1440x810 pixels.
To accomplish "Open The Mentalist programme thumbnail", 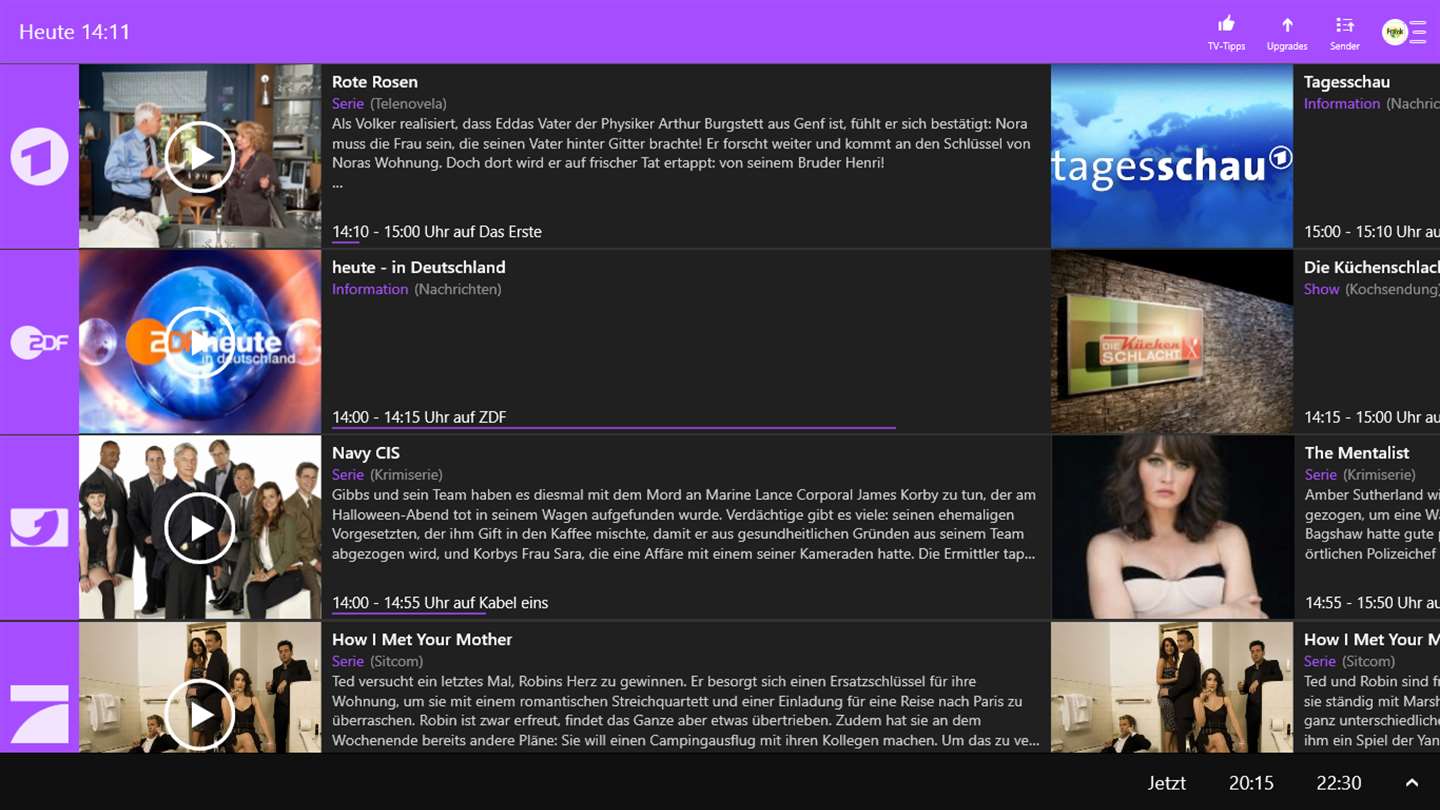I will click(x=1172, y=528).
